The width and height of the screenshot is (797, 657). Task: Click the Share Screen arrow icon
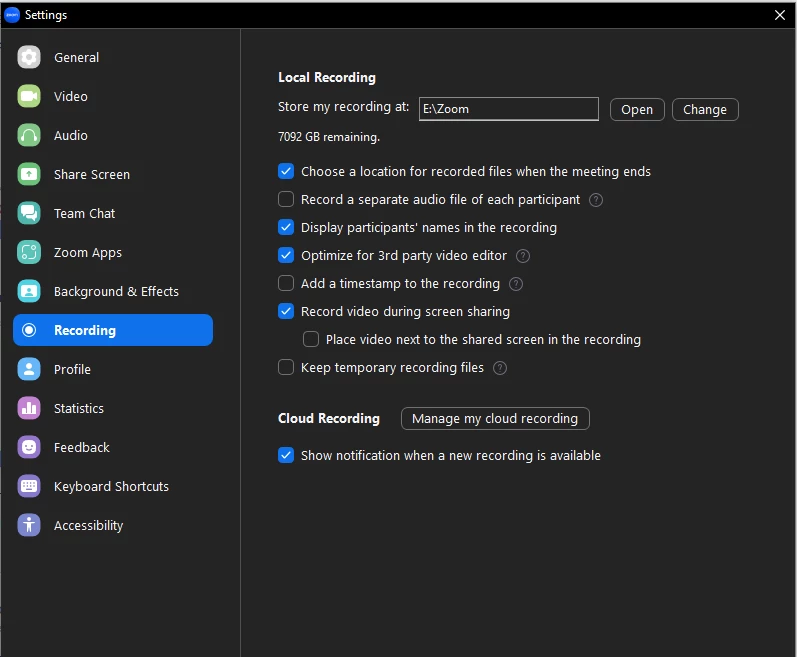pyautogui.click(x=29, y=174)
